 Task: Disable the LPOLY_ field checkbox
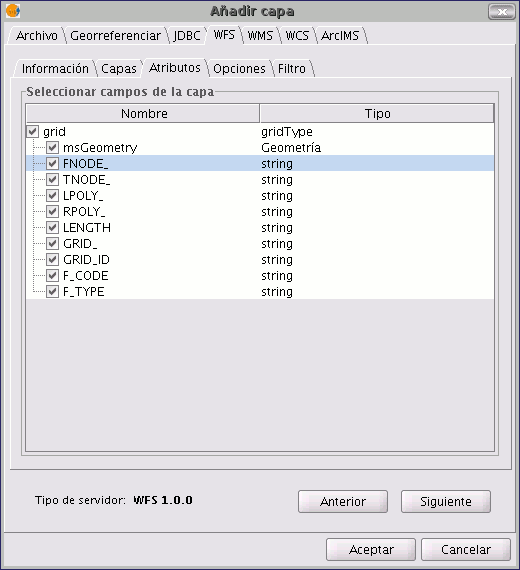coord(52,195)
